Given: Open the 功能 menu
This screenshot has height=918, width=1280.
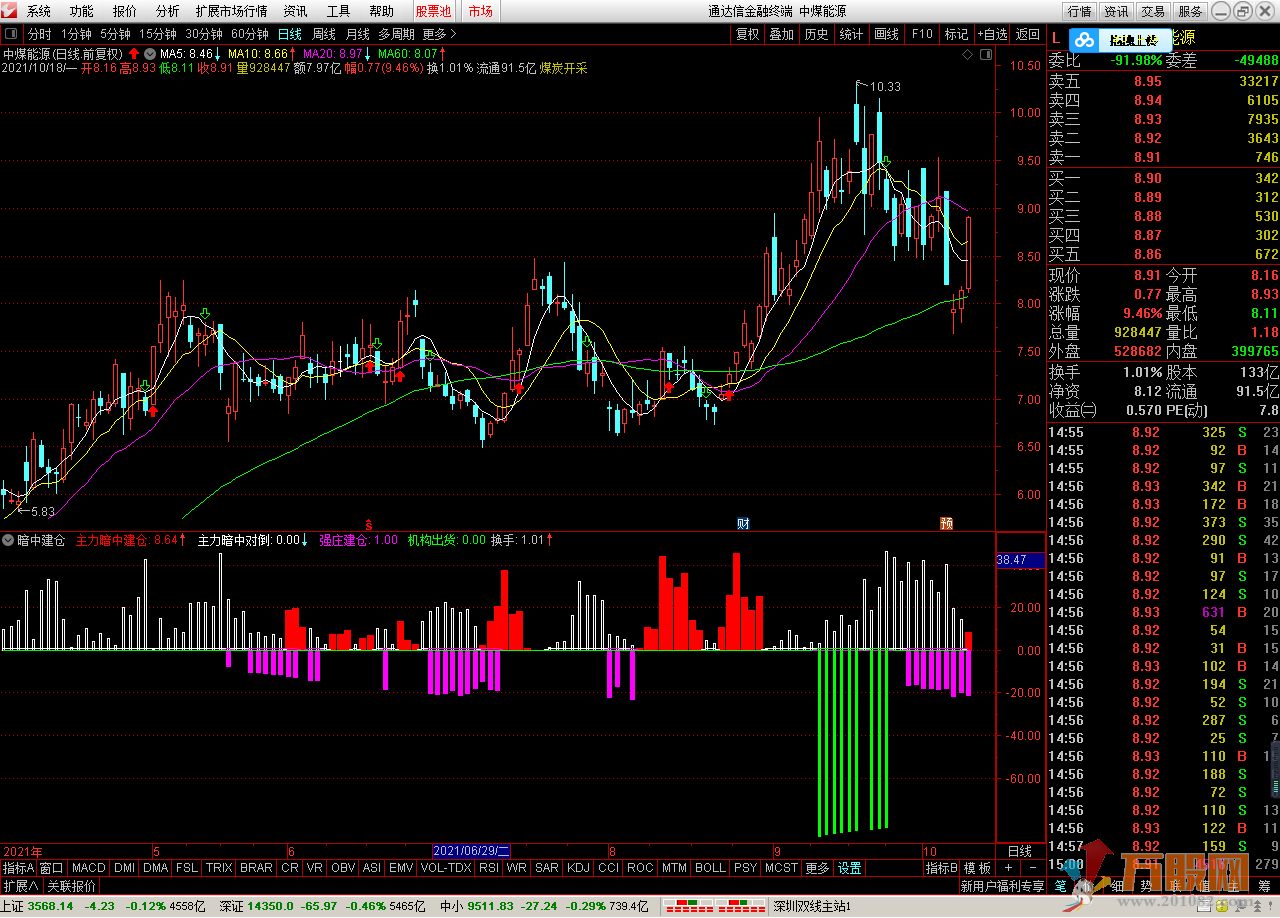Looking at the screenshot, I should click(x=82, y=11).
